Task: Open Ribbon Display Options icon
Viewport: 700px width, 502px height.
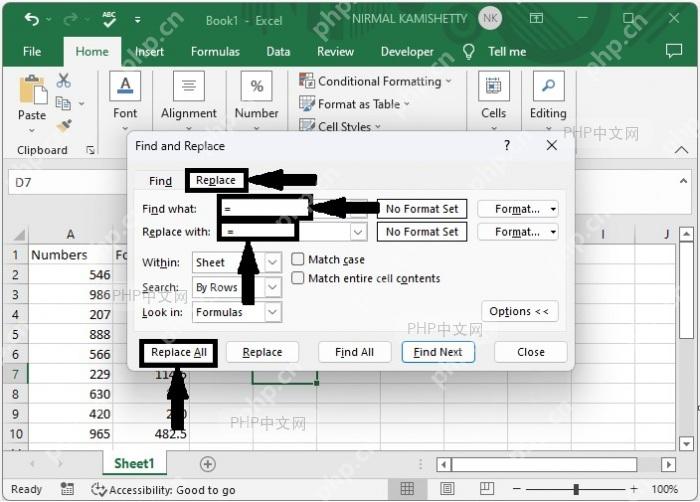Action: pos(536,18)
